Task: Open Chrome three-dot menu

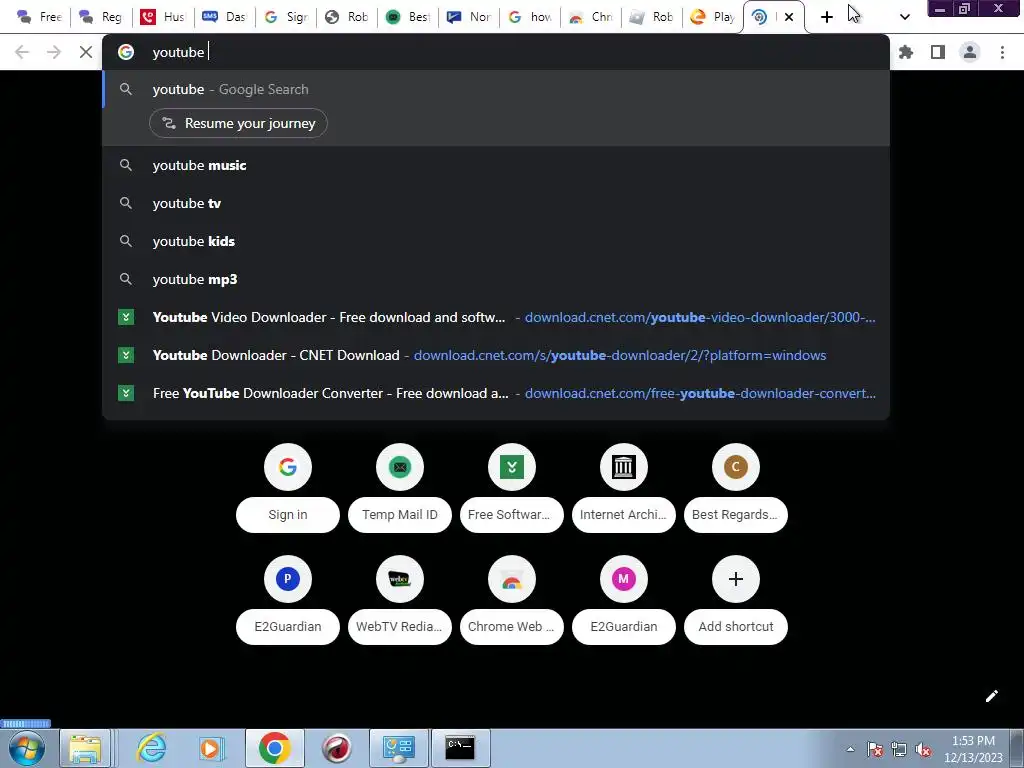Action: 1002,52
